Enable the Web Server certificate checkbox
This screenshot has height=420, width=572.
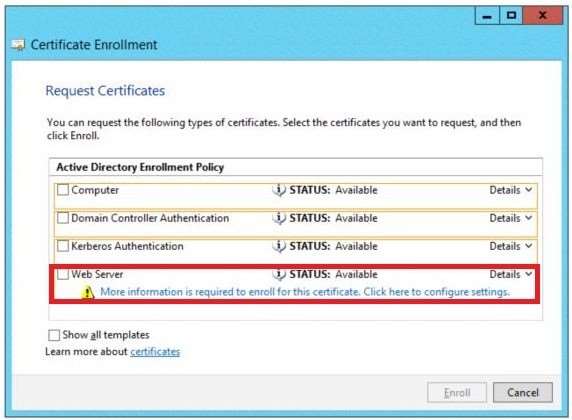(x=63, y=274)
